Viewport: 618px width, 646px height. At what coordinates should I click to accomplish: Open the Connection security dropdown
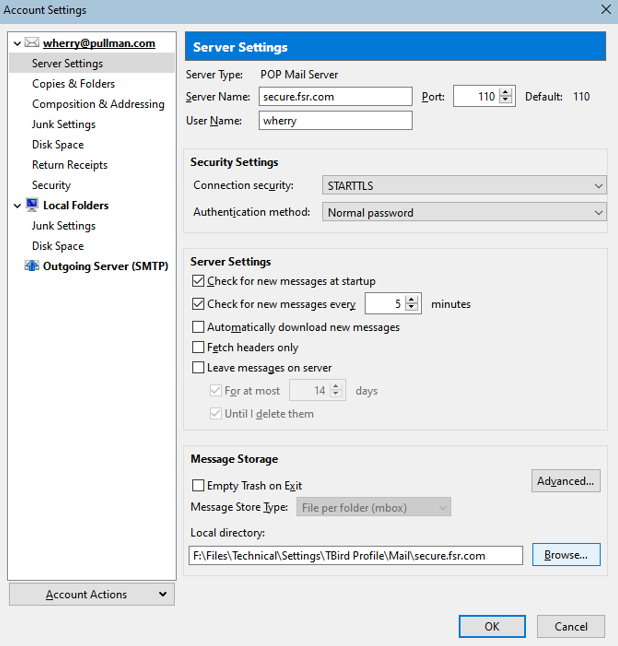(x=464, y=185)
